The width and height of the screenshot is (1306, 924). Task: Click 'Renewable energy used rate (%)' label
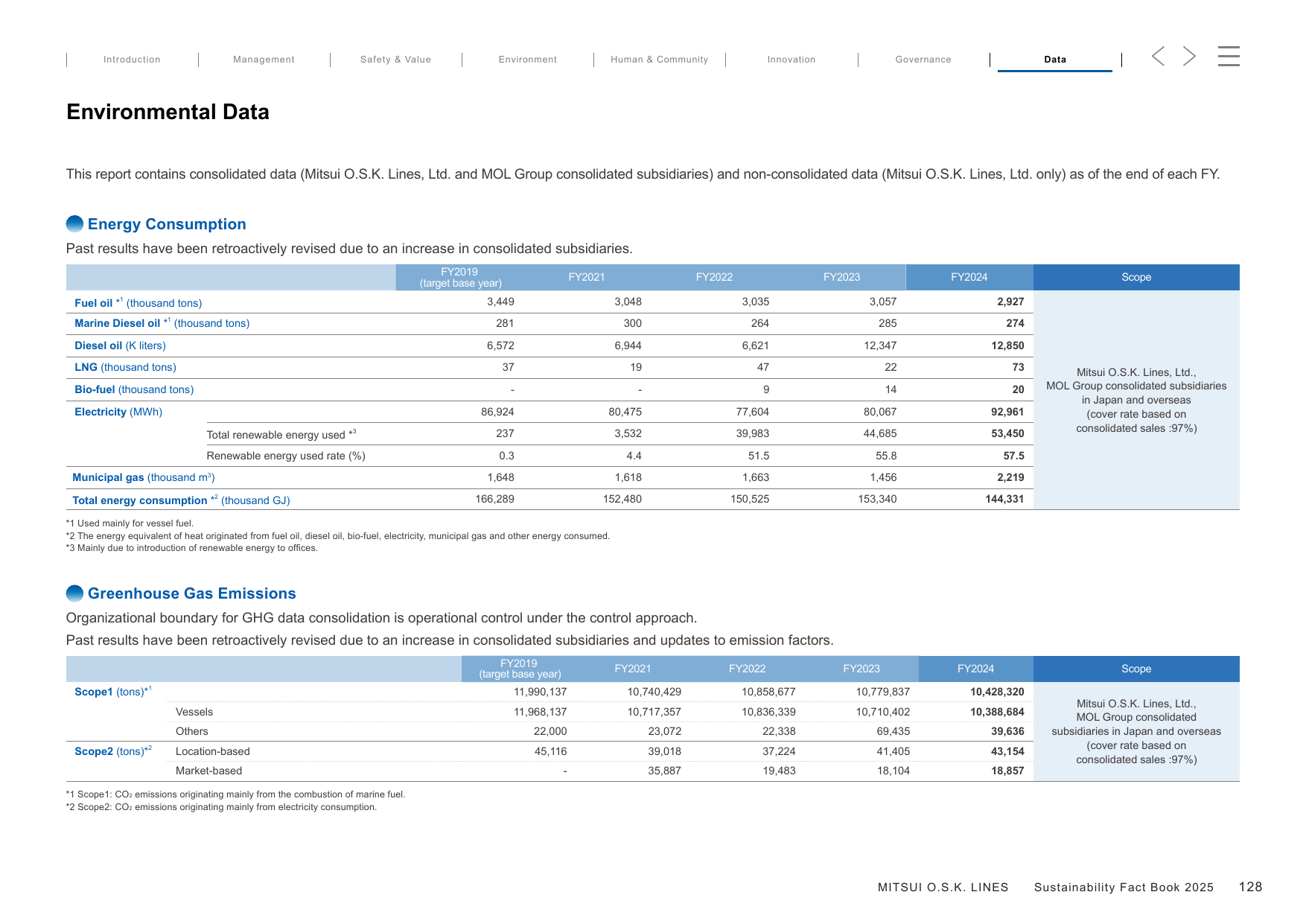[286, 456]
